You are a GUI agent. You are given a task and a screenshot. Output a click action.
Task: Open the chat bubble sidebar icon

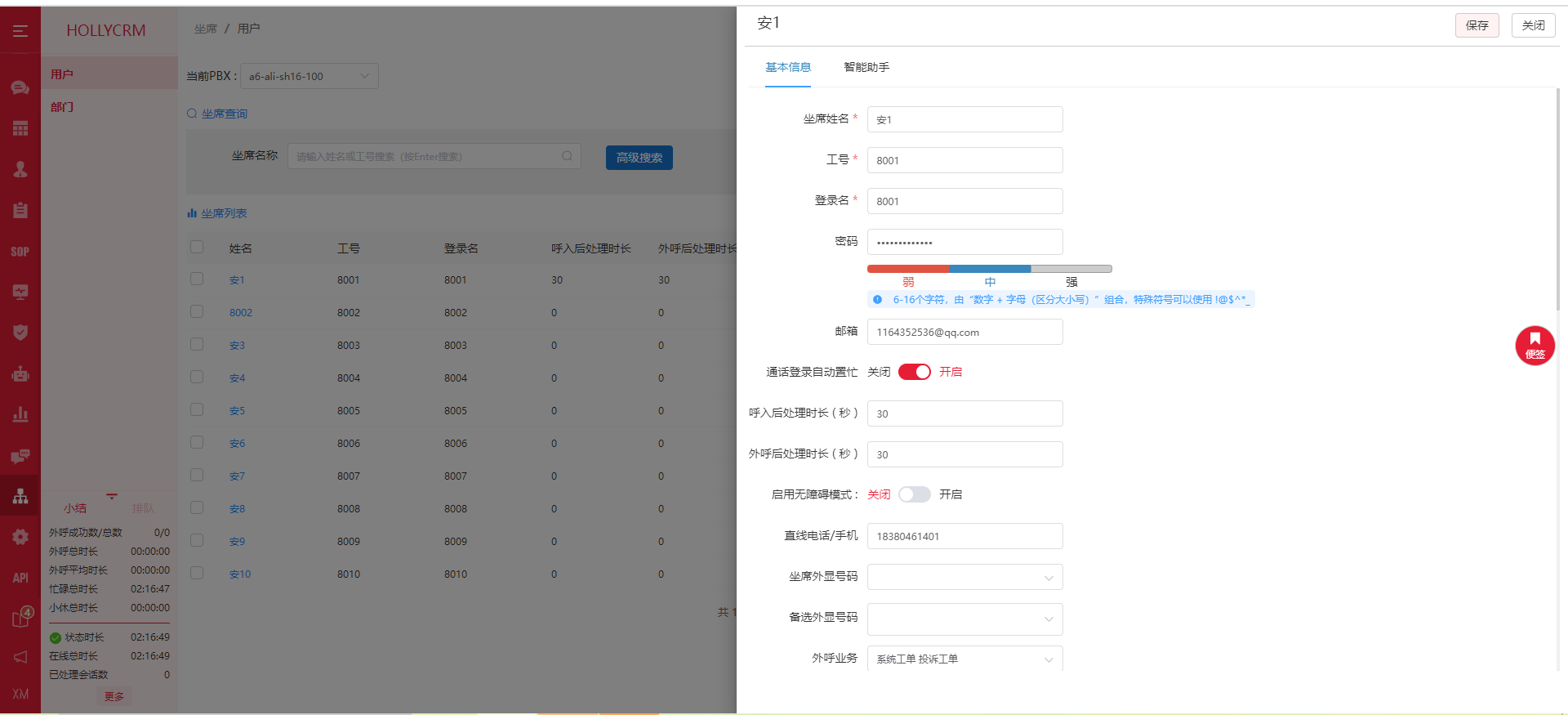(20, 88)
